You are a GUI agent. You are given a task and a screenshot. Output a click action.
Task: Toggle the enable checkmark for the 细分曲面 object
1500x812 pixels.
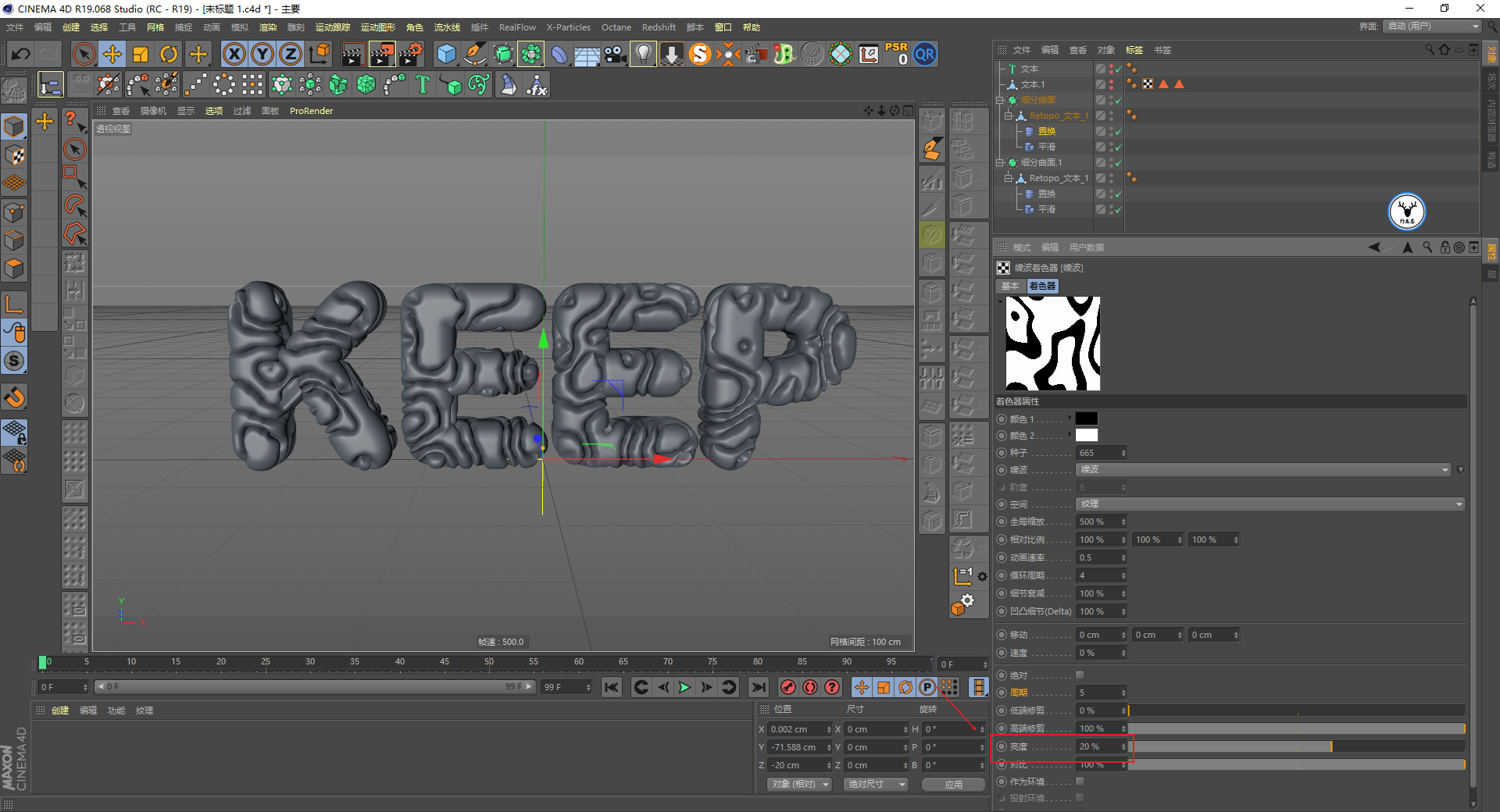[x=1118, y=100]
